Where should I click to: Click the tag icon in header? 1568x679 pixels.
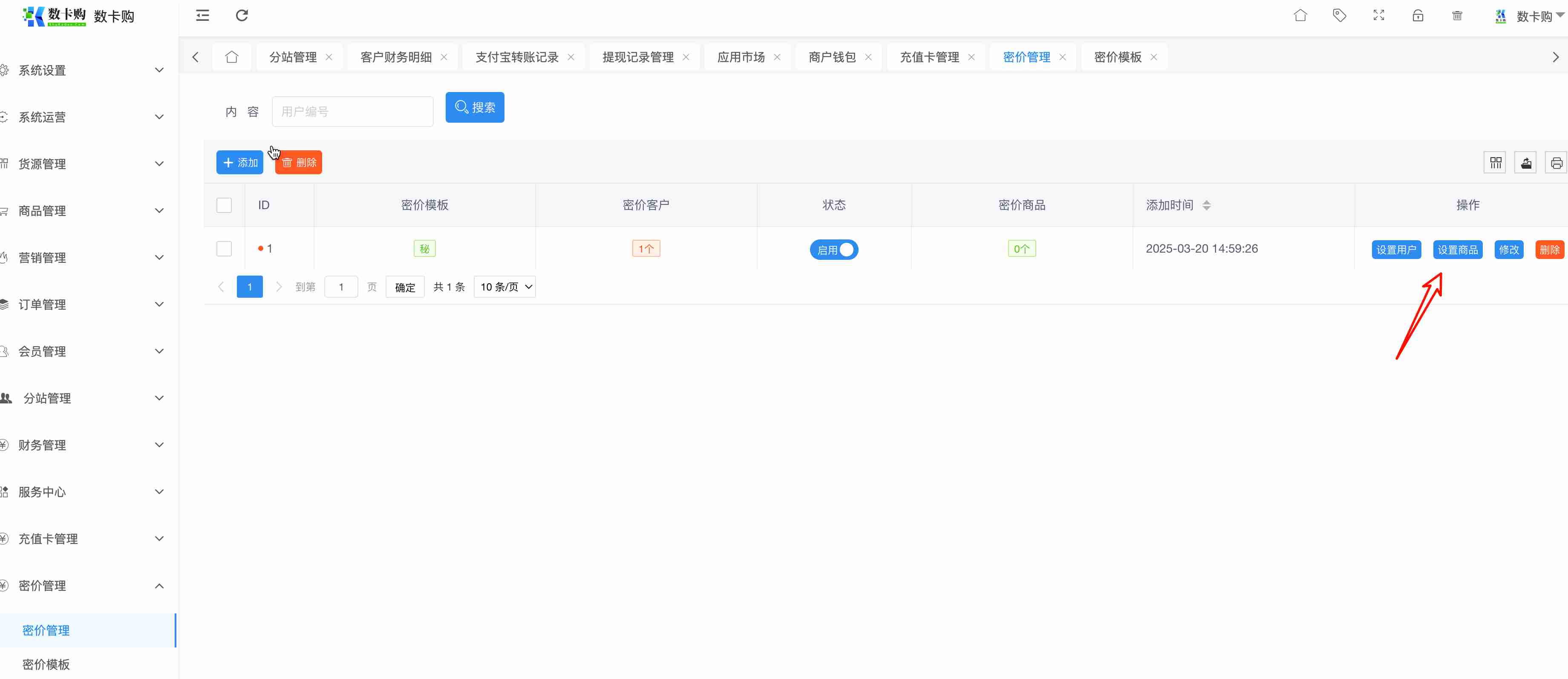pos(1339,15)
